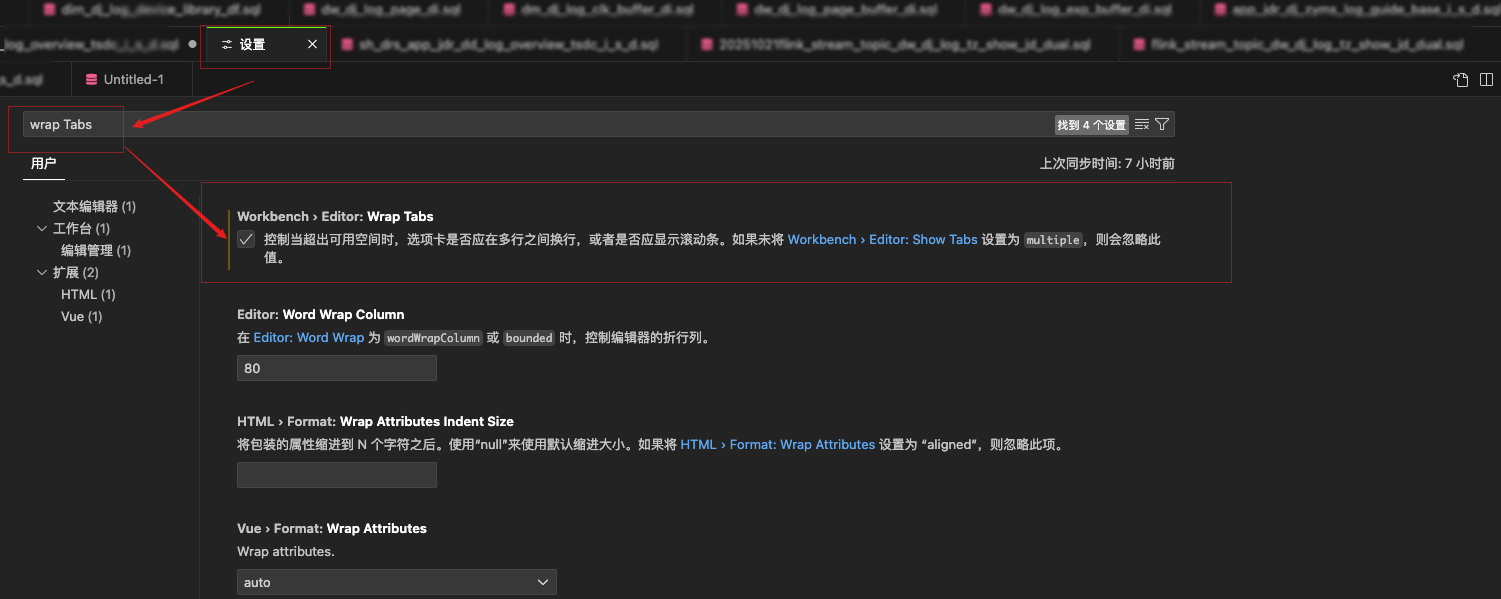1501x599 pixels.
Task: Select 编辑管理 (1) in the settings tree
Action: (96, 251)
